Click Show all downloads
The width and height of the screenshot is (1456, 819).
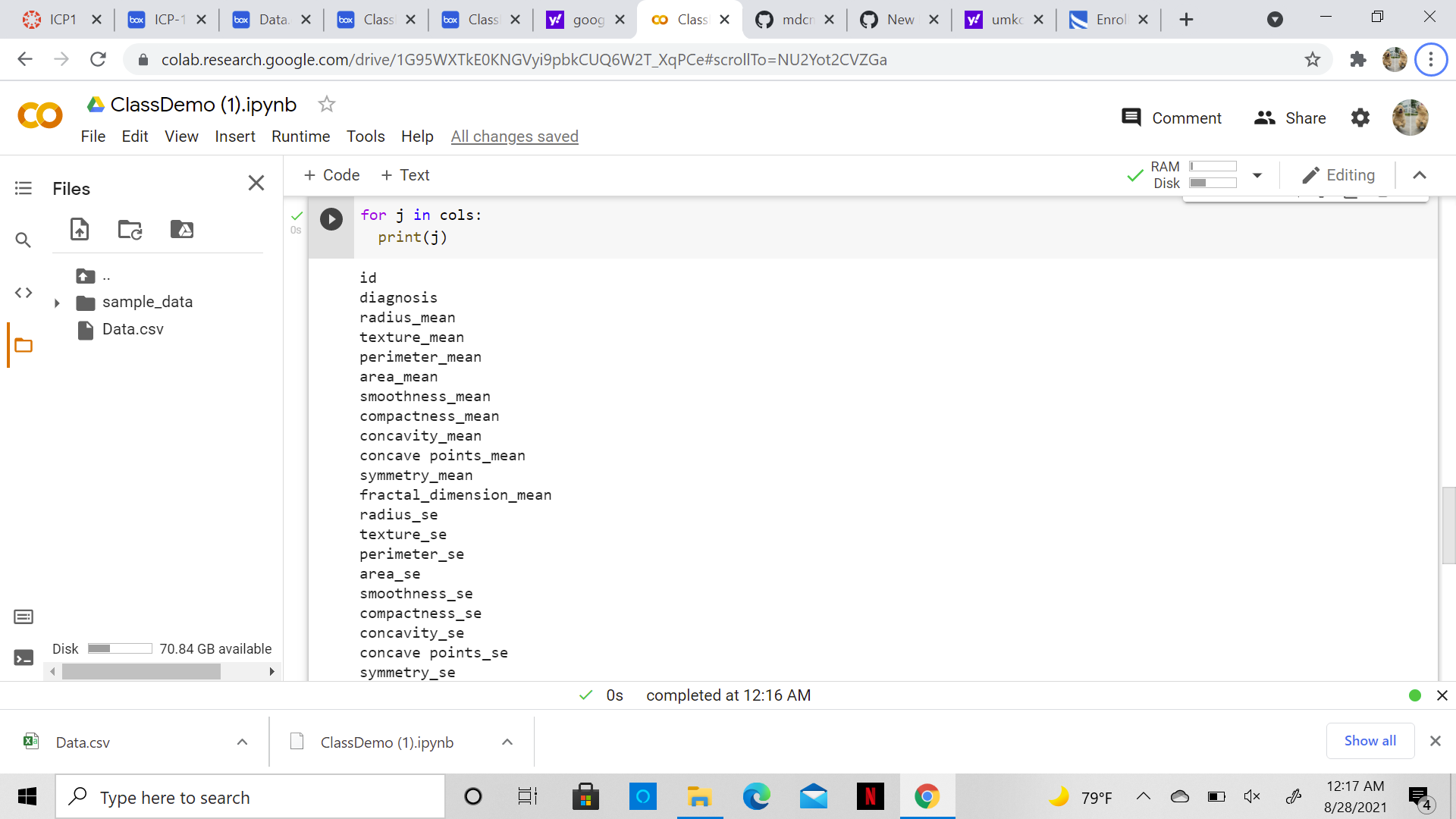coord(1370,741)
